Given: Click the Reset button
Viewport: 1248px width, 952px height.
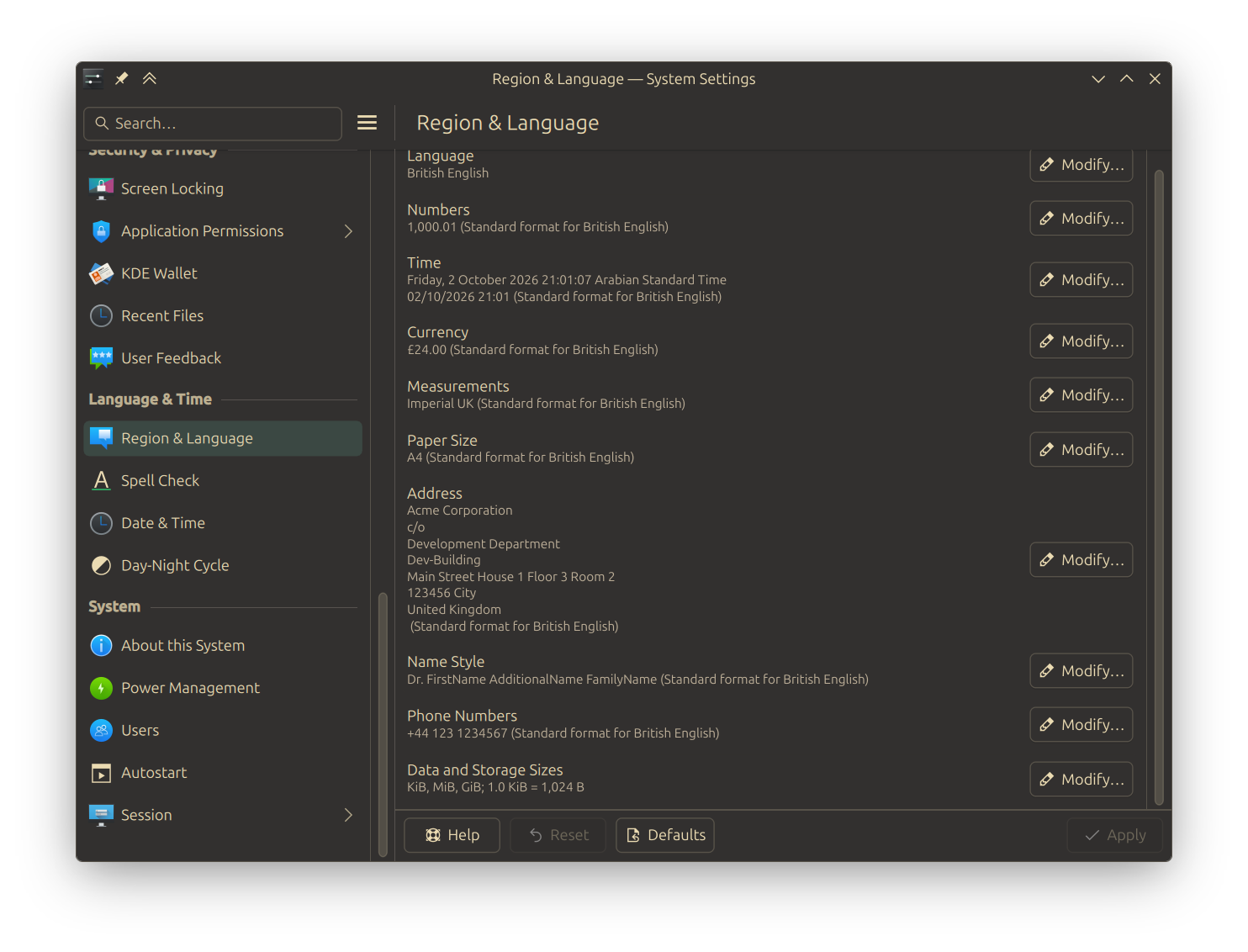Looking at the screenshot, I should (558, 835).
